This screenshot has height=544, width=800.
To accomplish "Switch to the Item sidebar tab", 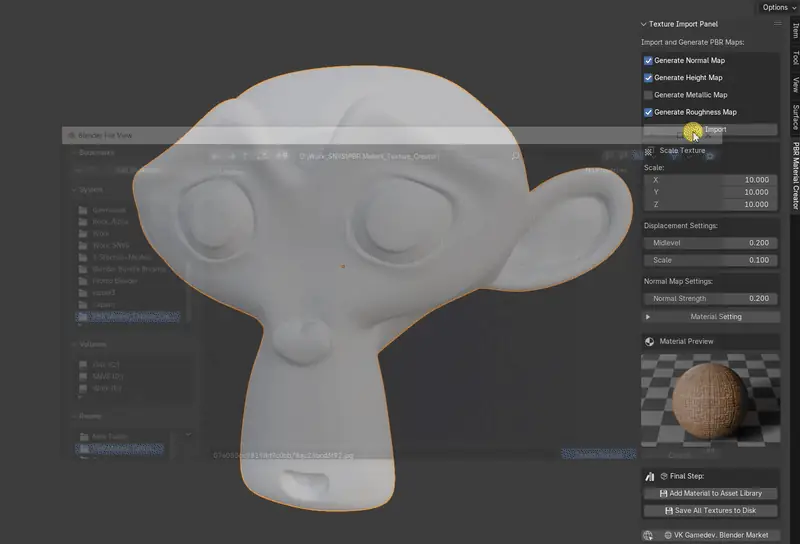I will (795, 30).
